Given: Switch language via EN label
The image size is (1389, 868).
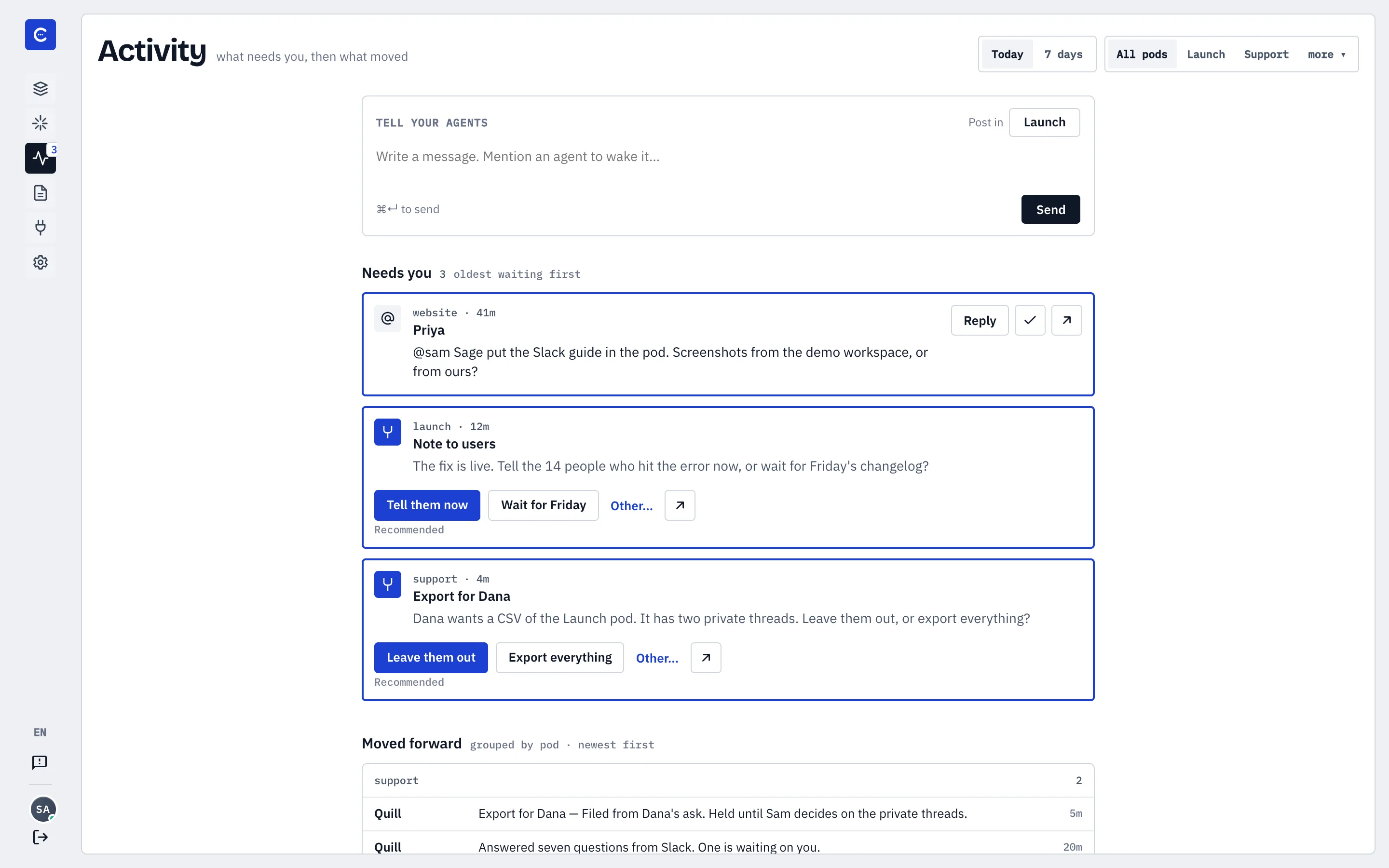Looking at the screenshot, I should (40, 732).
